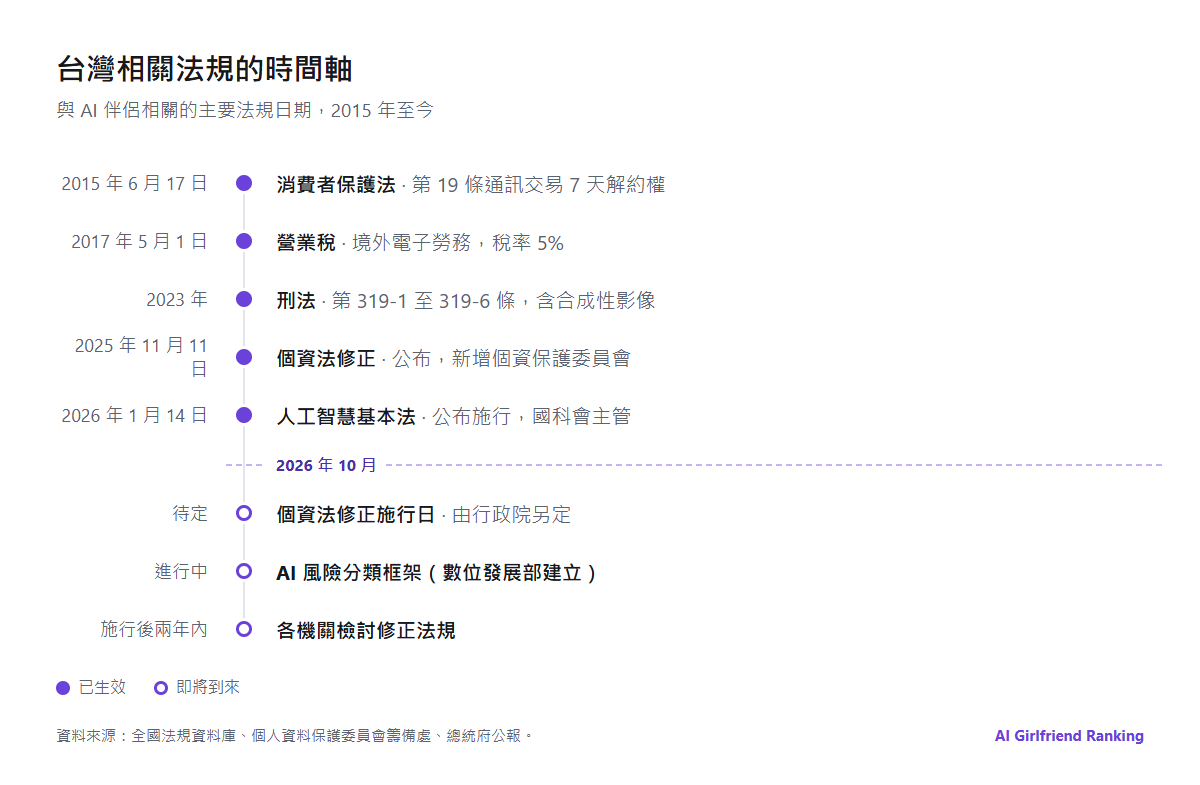The width and height of the screenshot is (1200, 785).
Task: Click the date label 2026 年 1 月 14 日
Action: click(135, 415)
